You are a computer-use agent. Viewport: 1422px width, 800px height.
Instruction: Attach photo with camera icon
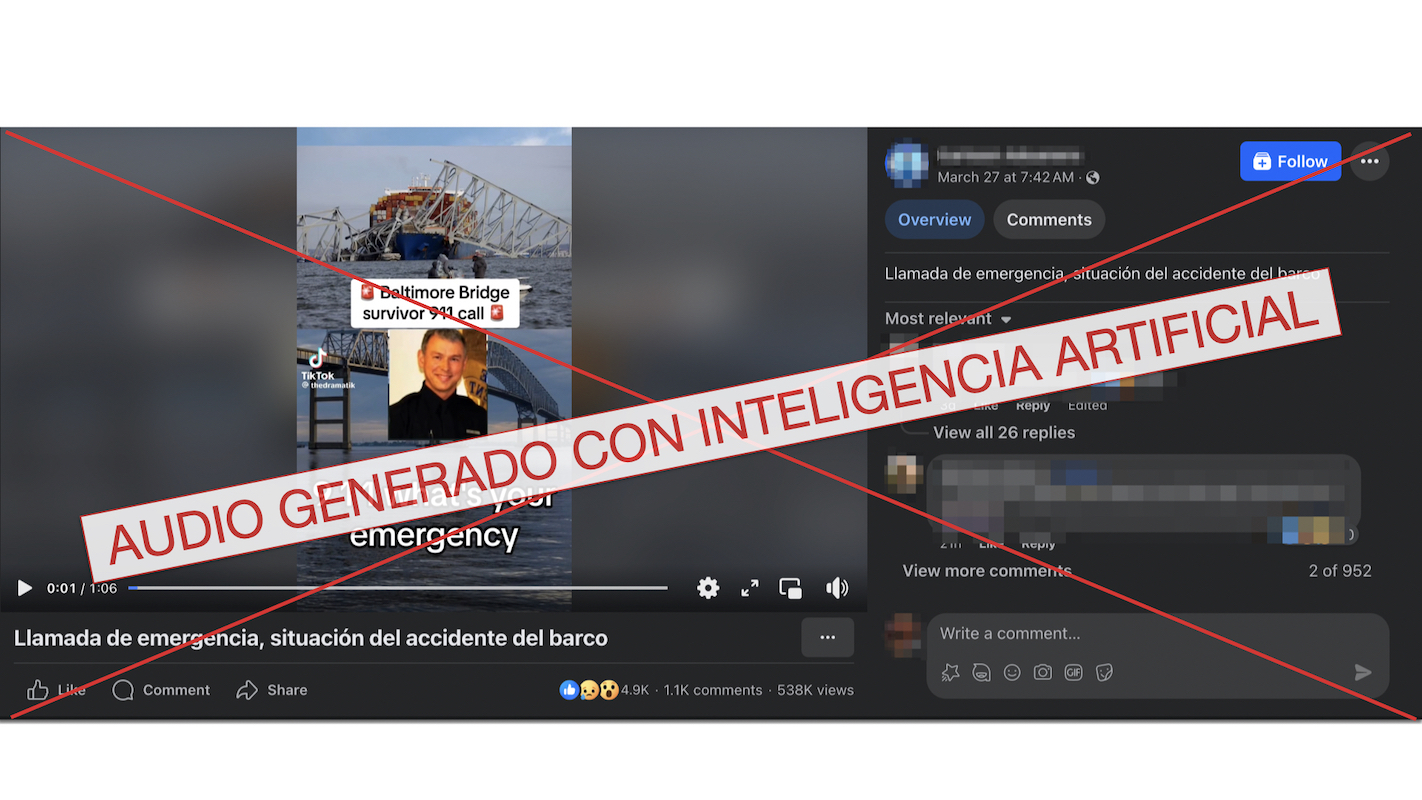tap(1043, 673)
